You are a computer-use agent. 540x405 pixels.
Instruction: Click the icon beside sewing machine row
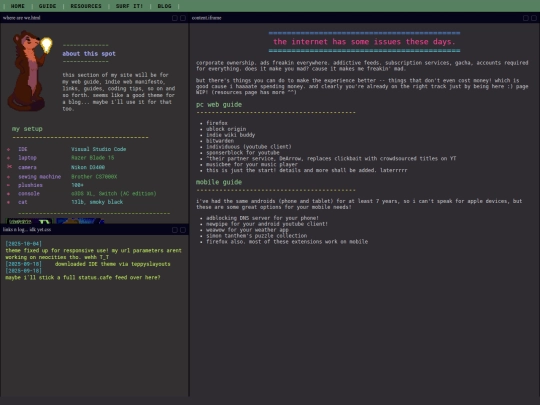(9, 177)
